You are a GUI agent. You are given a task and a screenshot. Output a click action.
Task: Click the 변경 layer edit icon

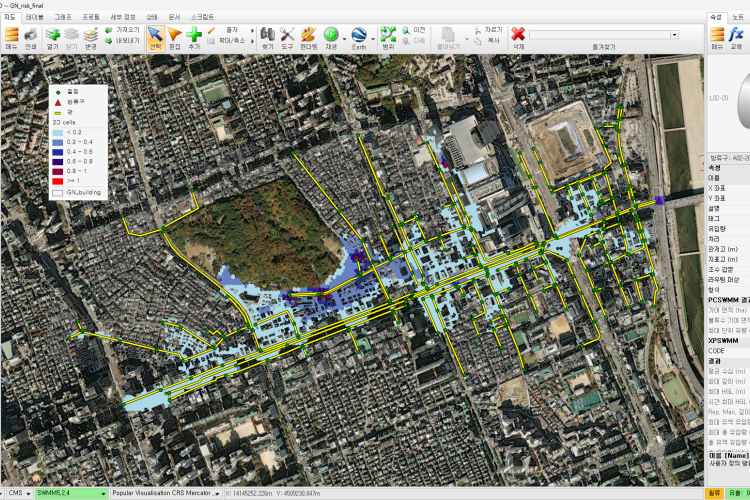coord(90,38)
